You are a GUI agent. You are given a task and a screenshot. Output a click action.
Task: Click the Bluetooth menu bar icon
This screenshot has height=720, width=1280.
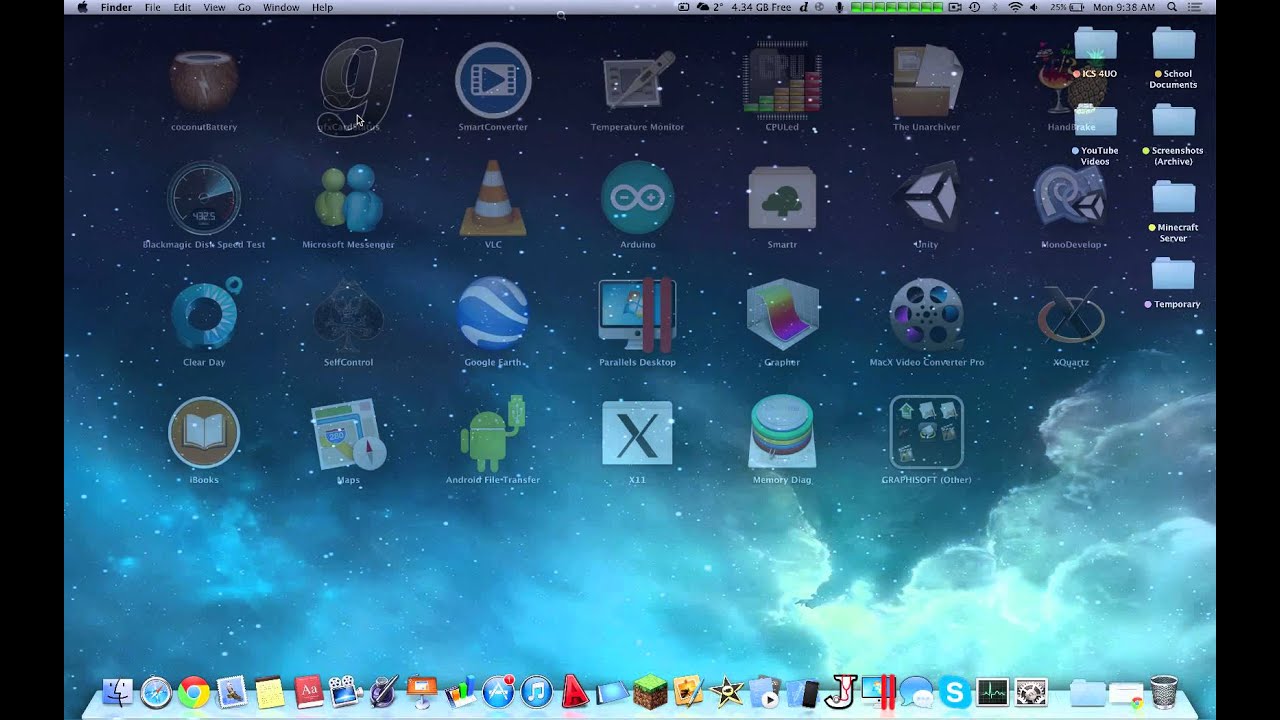tap(995, 7)
